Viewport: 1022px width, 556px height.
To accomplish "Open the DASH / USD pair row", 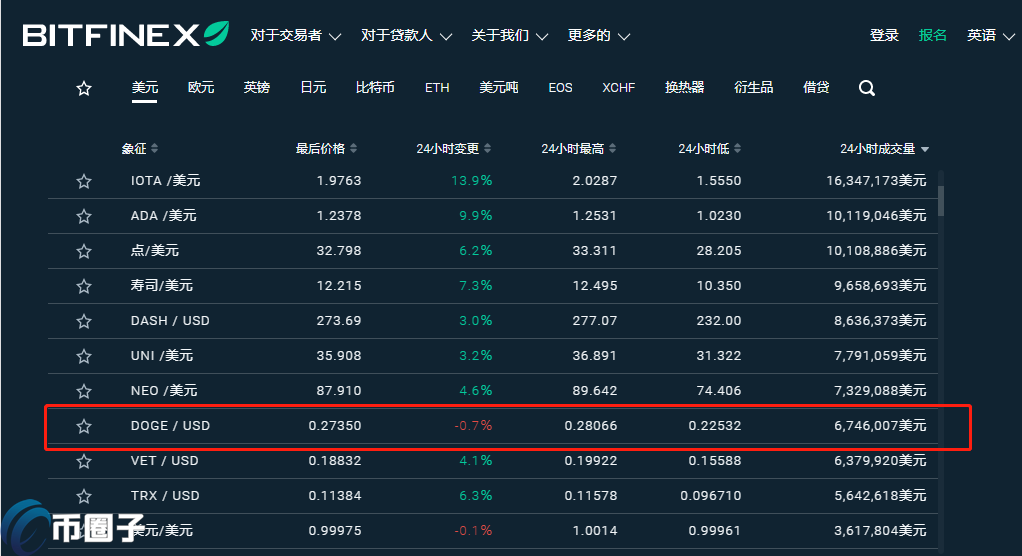I will 170,321.
